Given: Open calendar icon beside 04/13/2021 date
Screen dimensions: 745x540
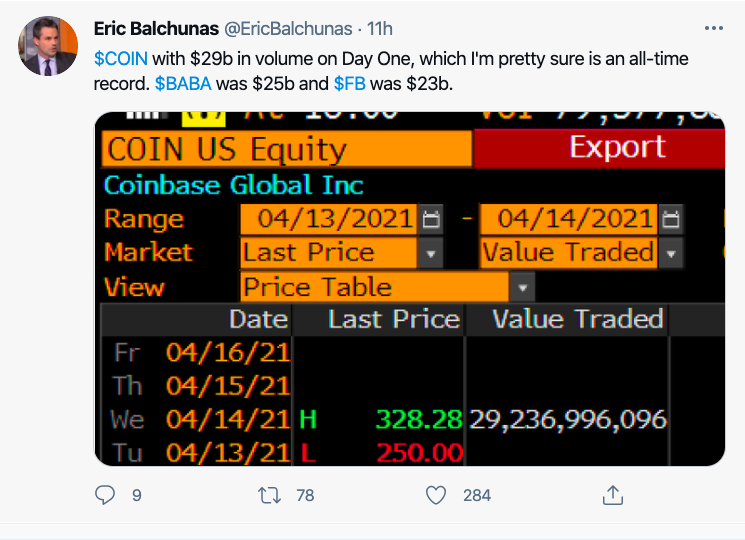Looking at the screenshot, I should coord(431,219).
